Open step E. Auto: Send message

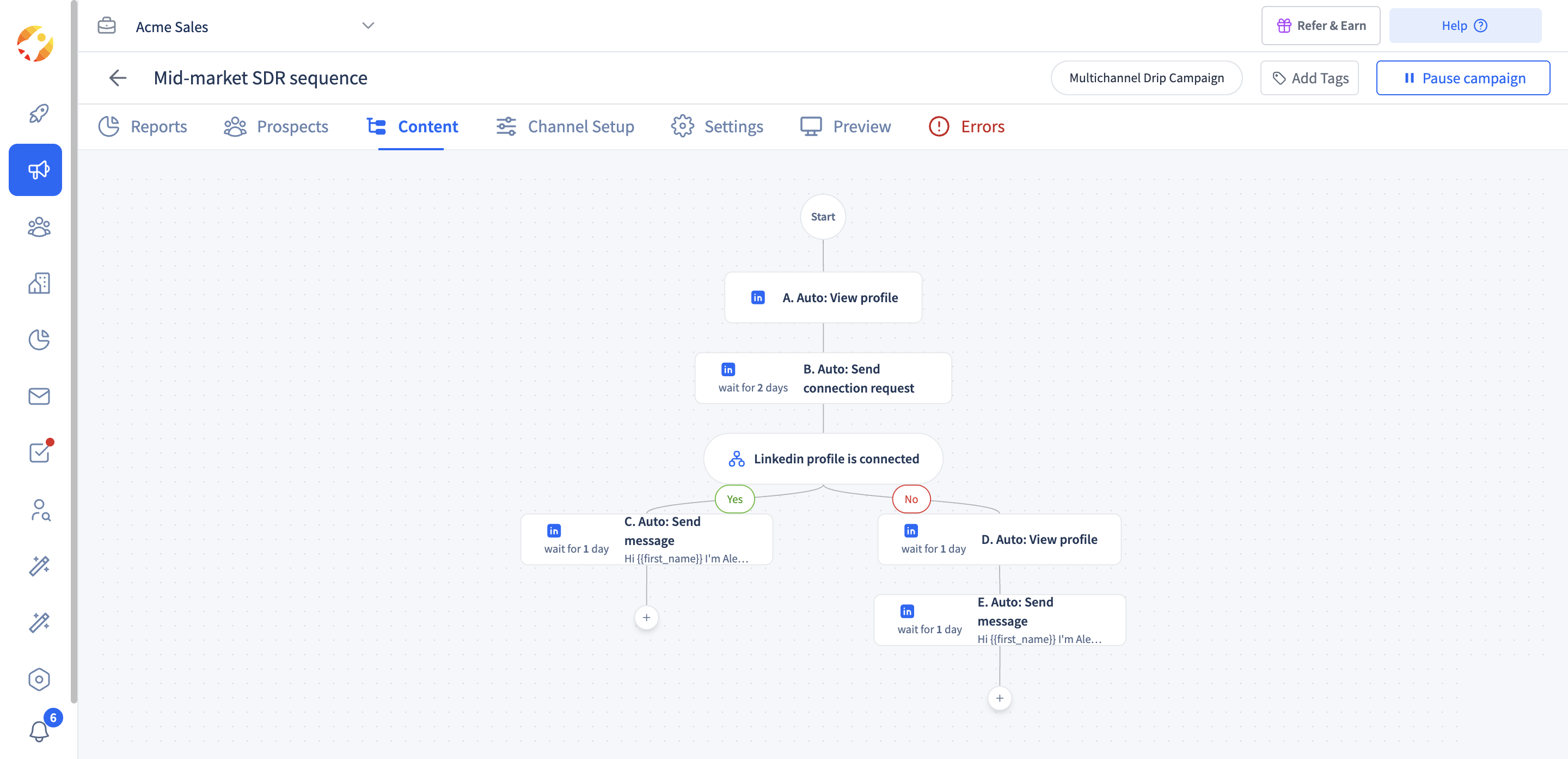coord(1000,620)
